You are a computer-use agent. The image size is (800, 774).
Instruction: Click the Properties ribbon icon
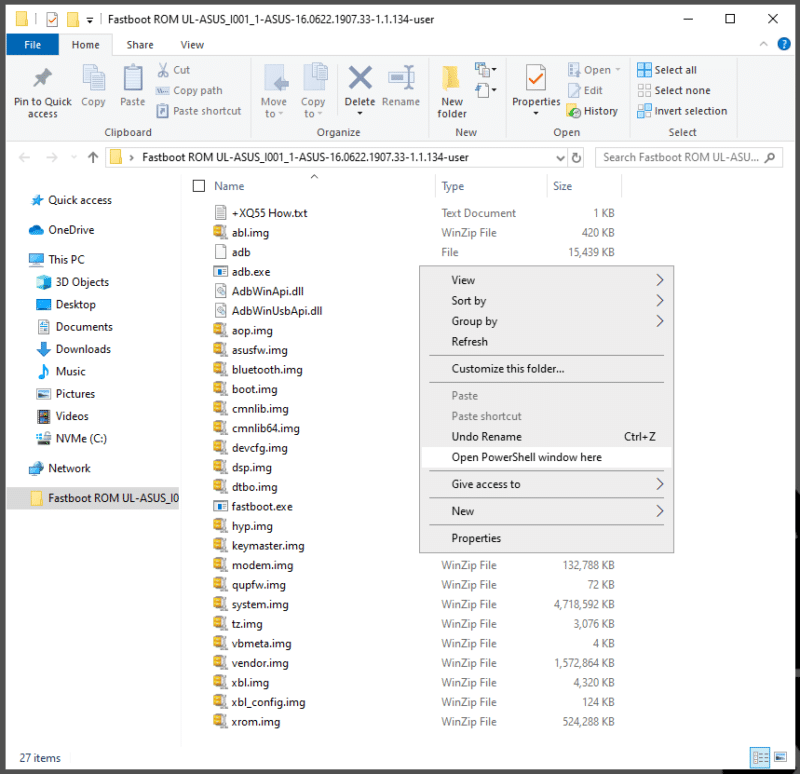tap(536, 78)
